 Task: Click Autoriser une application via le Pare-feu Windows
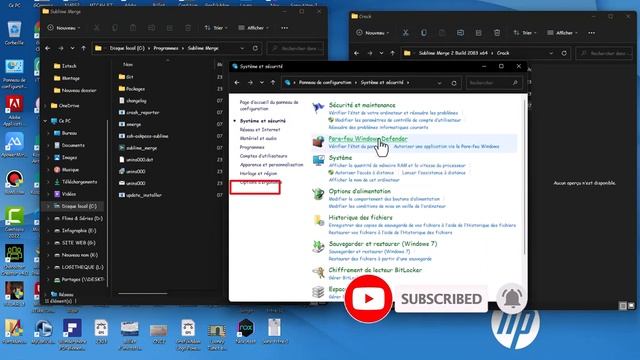pyautogui.click(x=446, y=146)
